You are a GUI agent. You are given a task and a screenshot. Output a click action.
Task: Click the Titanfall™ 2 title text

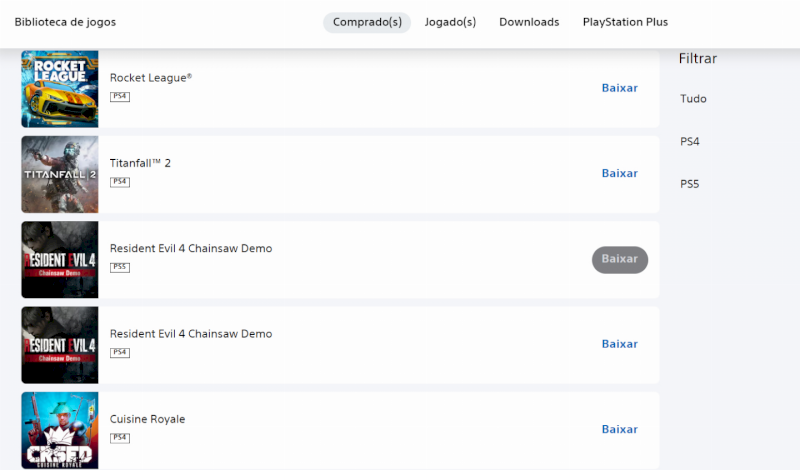(x=140, y=163)
